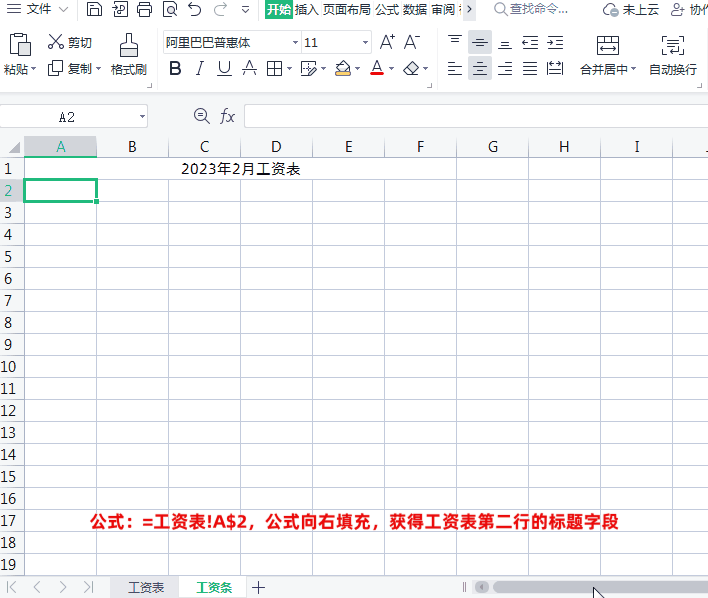Click the export to PDF icon
The width and height of the screenshot is (708, 598).
point(120,9)
